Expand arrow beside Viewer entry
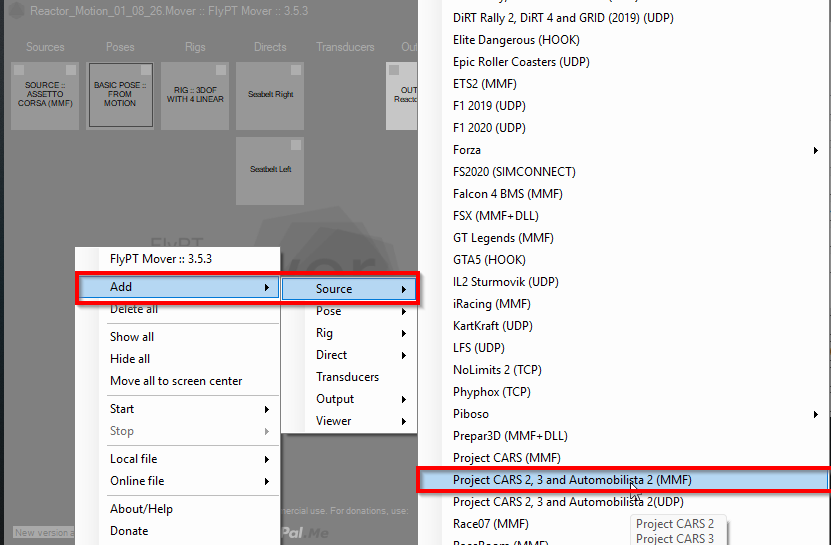 point(404,421)
